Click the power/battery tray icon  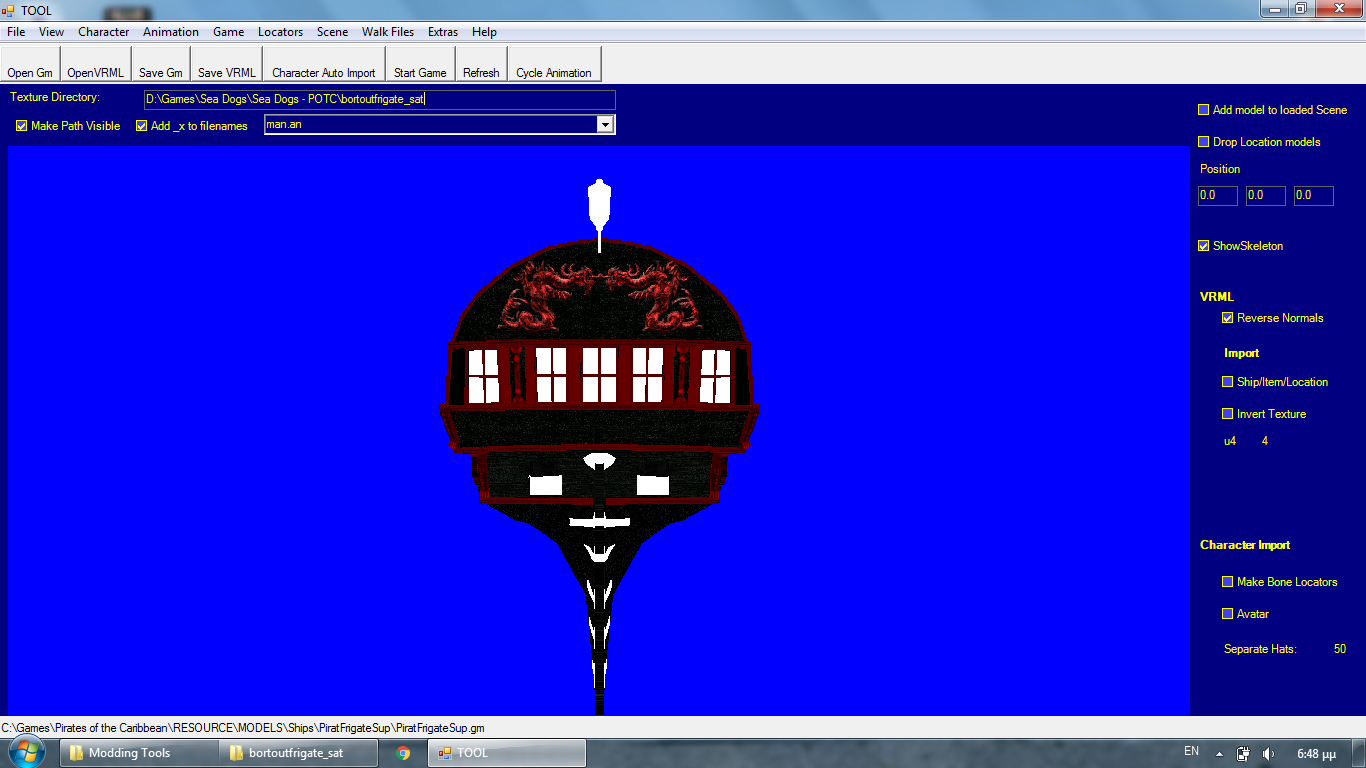point(1243,753)
